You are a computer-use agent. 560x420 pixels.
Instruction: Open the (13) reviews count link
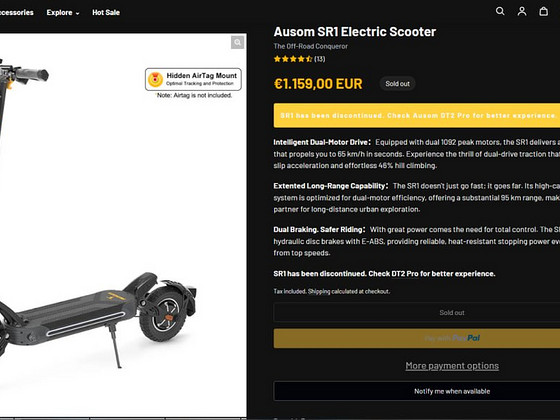[x=320, y=59]
